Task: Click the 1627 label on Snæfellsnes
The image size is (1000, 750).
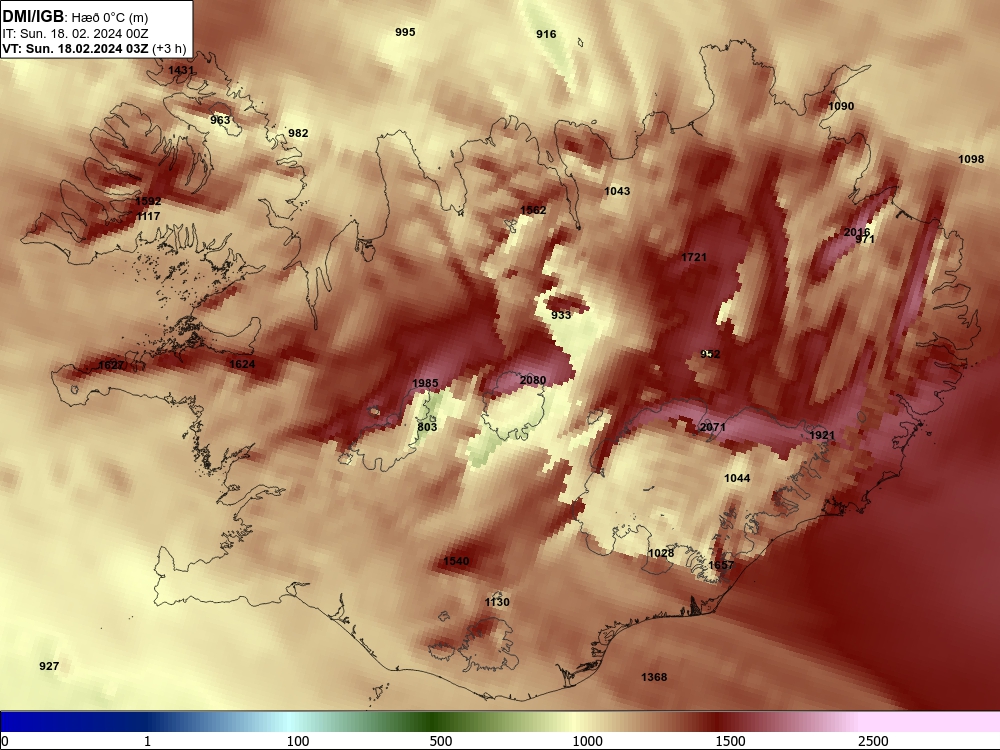Action: pos(112,365)
